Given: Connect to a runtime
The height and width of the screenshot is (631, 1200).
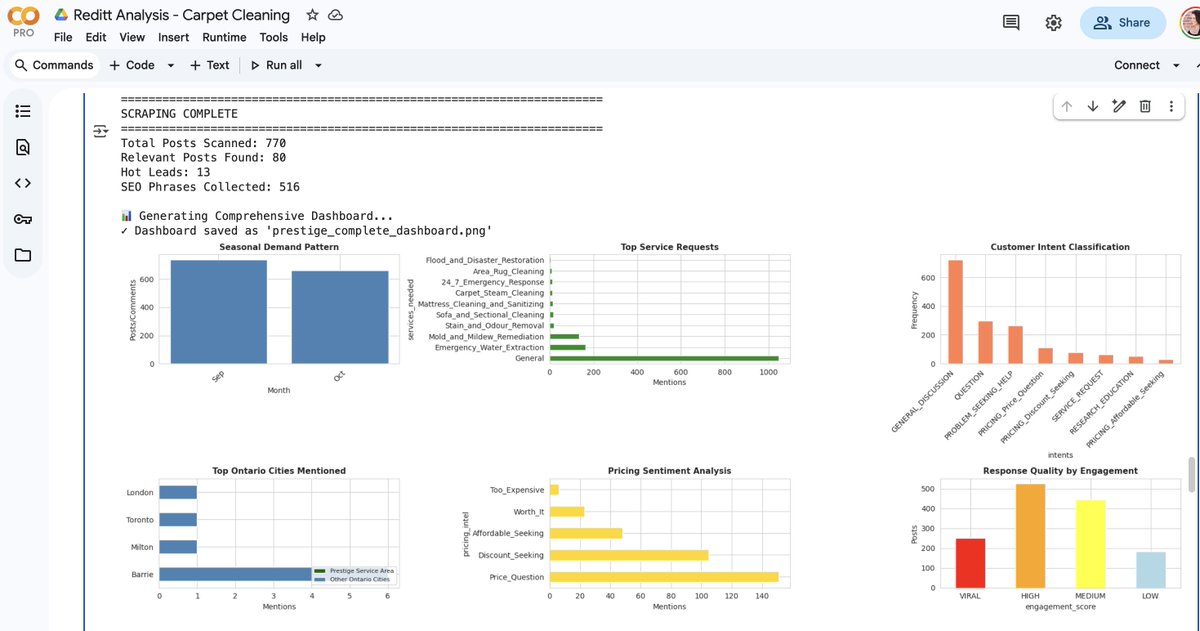Looking at the screenshot, I should click(x=1137, y=65).
